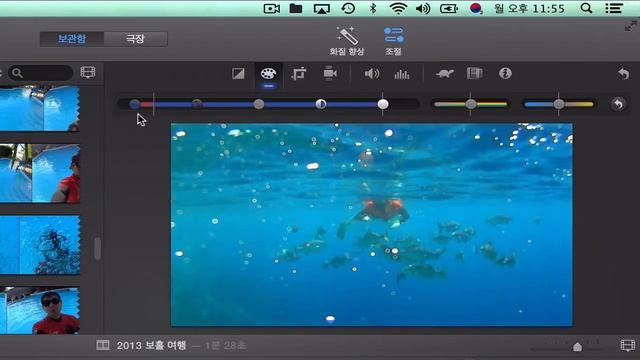Click clip size filmstrip icon at bottom right
The width and height of the screenshot is (640, 360).
click(627, 345)
